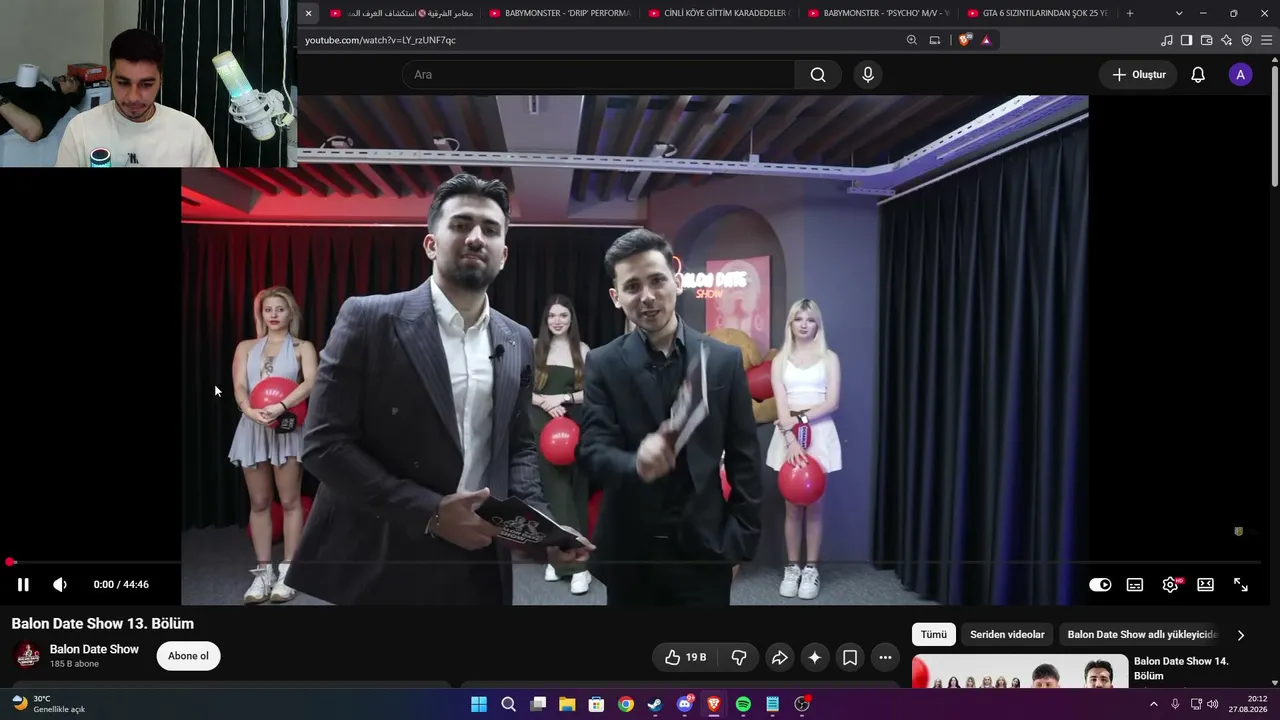Open the three-dot more actions menu
This screenshot has width=1280, height=720.
pos(885,657)
